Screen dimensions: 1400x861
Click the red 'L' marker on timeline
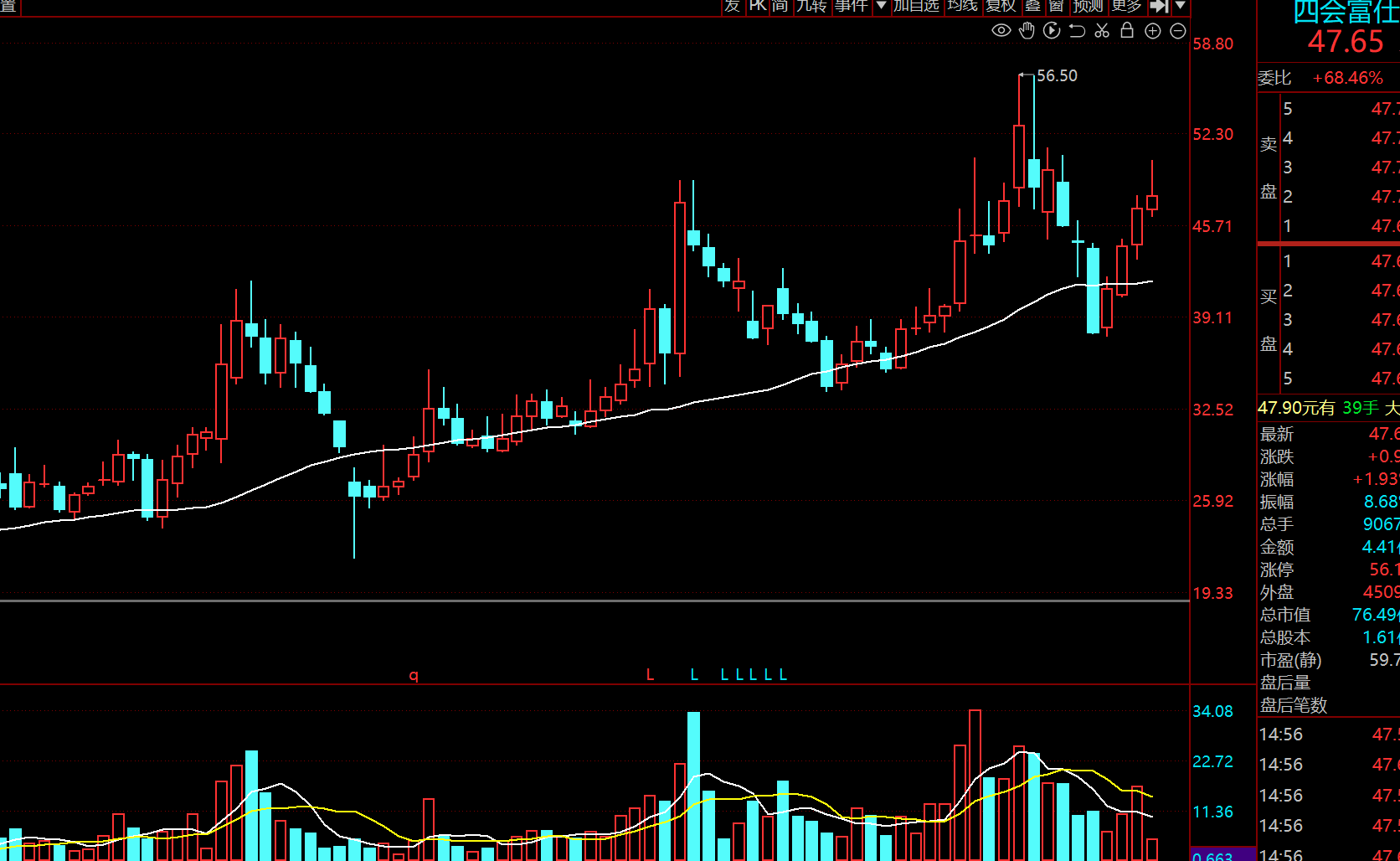coord(650,675)
